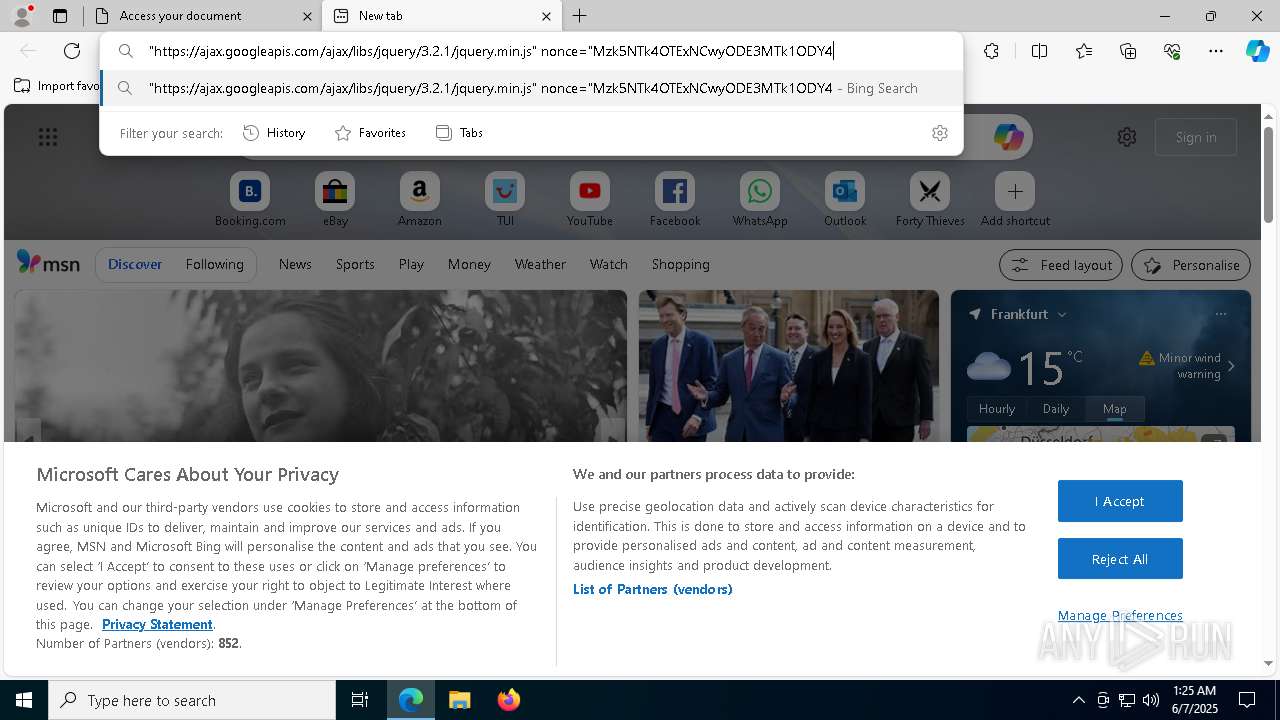The image size is (1280, 720).
Task: Open the Extensions puzzle icon
Action: 991,51
